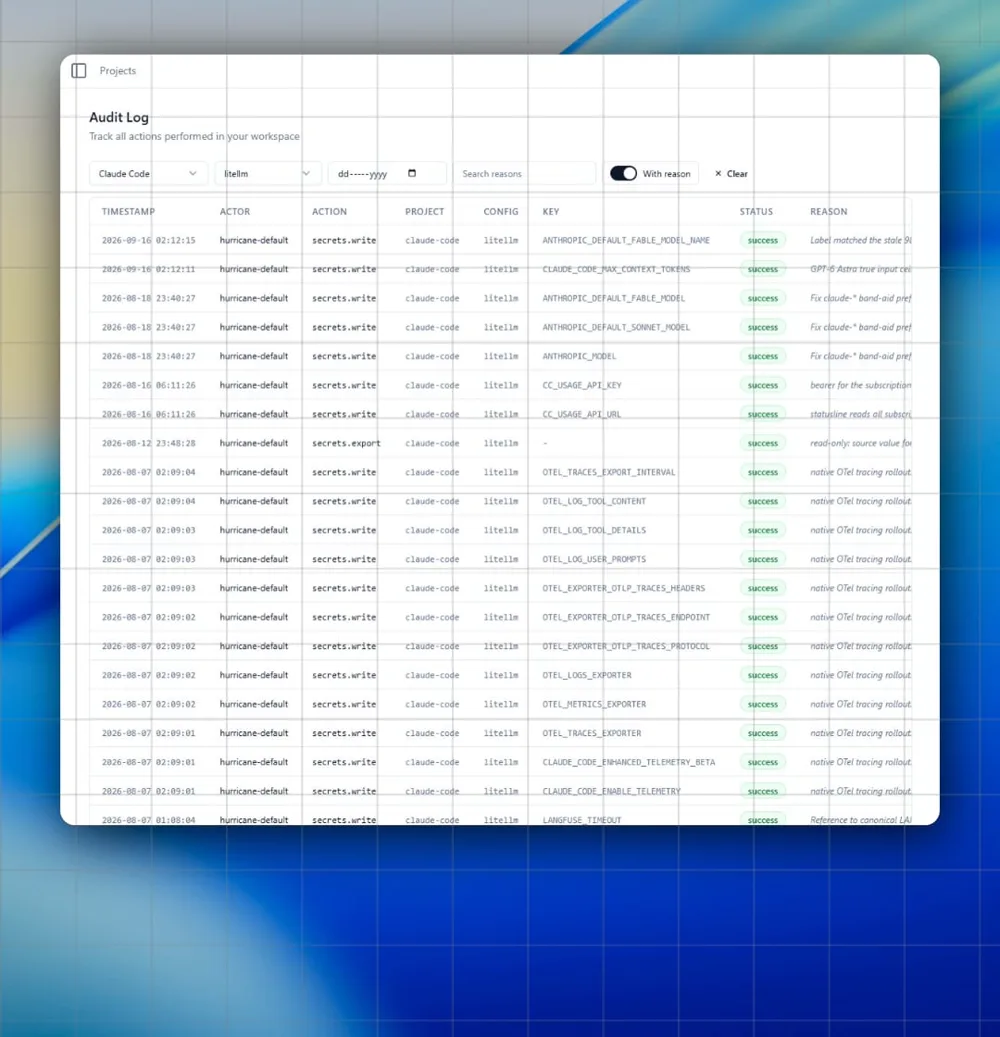Clear all filters with the Clear button
Viewport: 1000px width, 1037px height.
pos(731,173)
